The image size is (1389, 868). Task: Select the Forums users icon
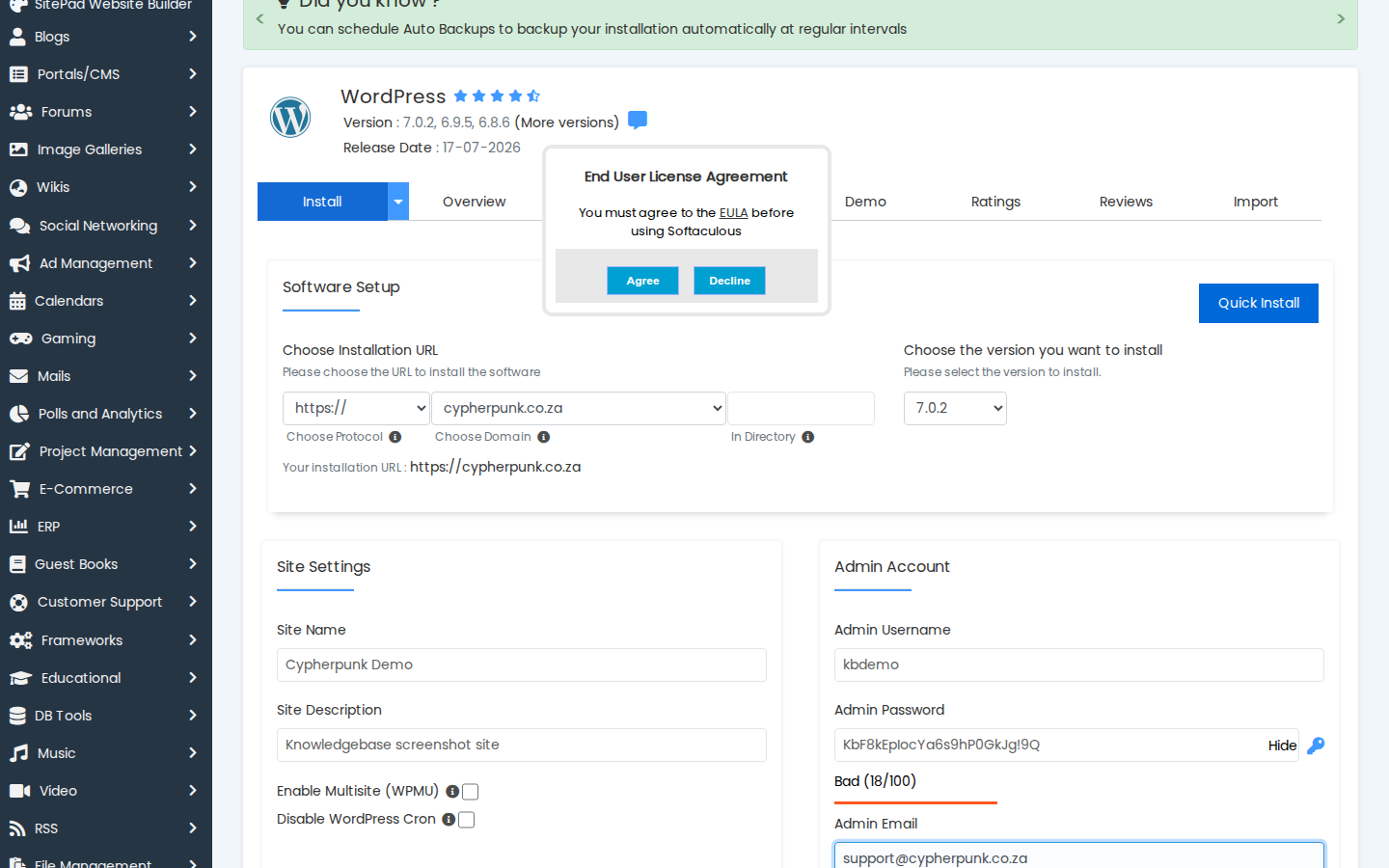[x=20, y=112]
